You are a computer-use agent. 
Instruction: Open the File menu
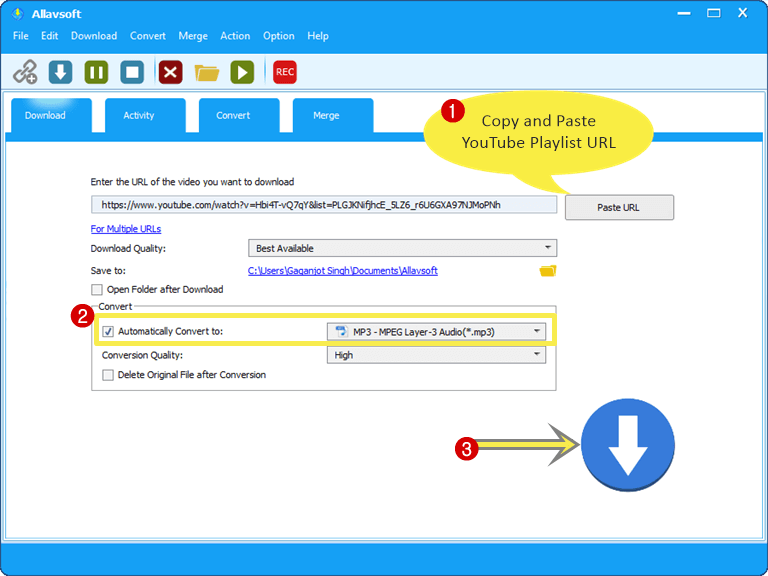[x=21, y=36]
